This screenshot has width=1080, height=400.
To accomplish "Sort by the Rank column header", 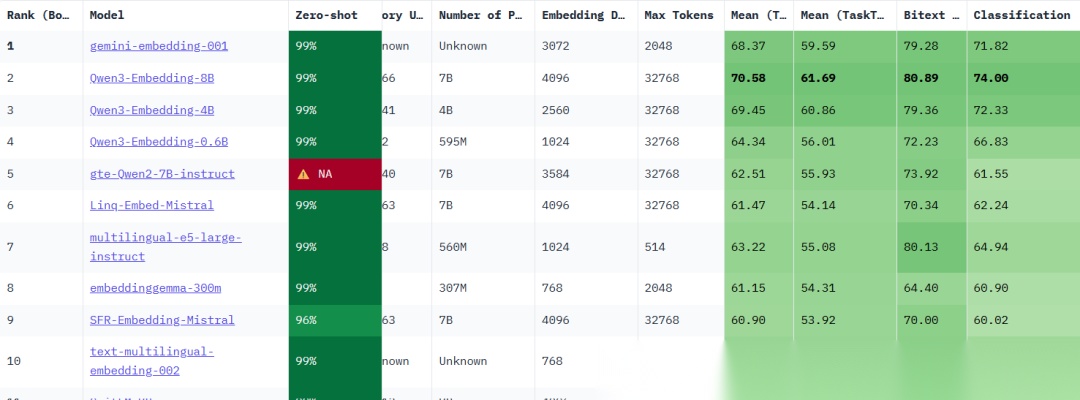I will (39, 15).
